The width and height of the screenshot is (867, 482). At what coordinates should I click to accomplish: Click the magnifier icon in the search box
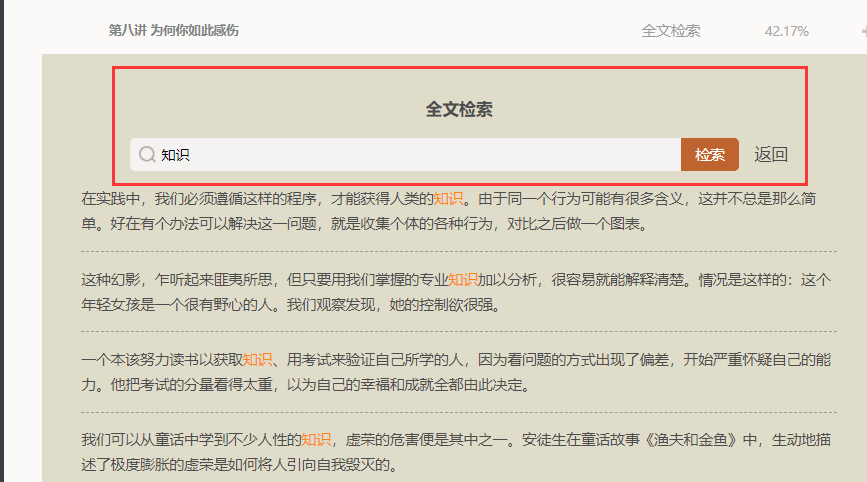147,155
